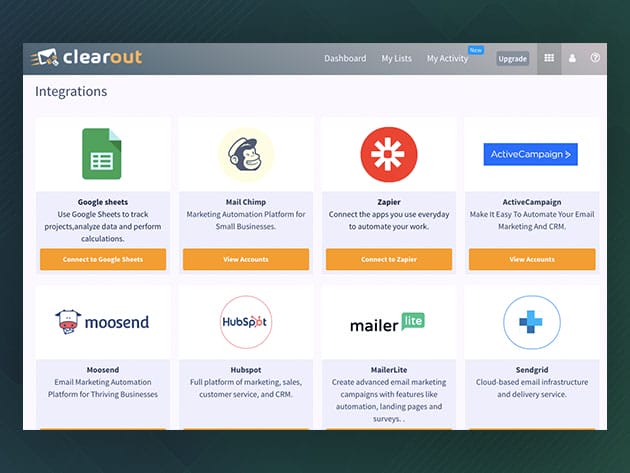Click the blue Sendgrid logo
Viewport: 630px width, 473px height.
[531, 322]
